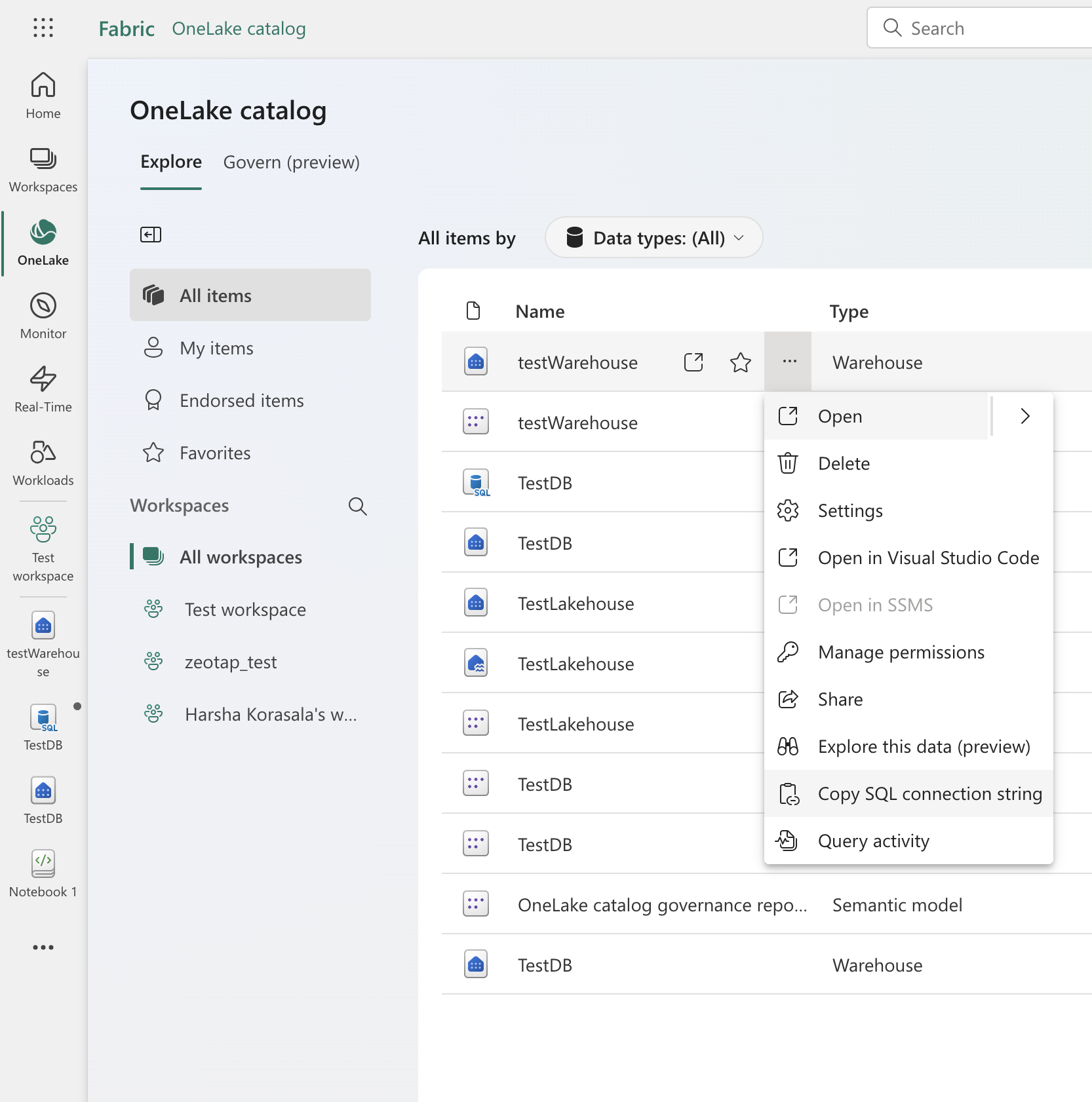Click Semantic model type cell
The height and width of the screenshot is (1102, 1092).
[x=897, y=905]
